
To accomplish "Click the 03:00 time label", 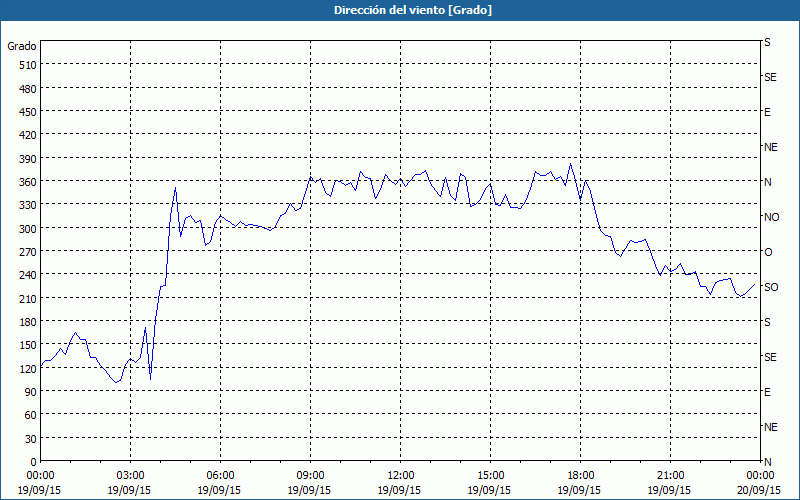I will click(x=131, y=476).
